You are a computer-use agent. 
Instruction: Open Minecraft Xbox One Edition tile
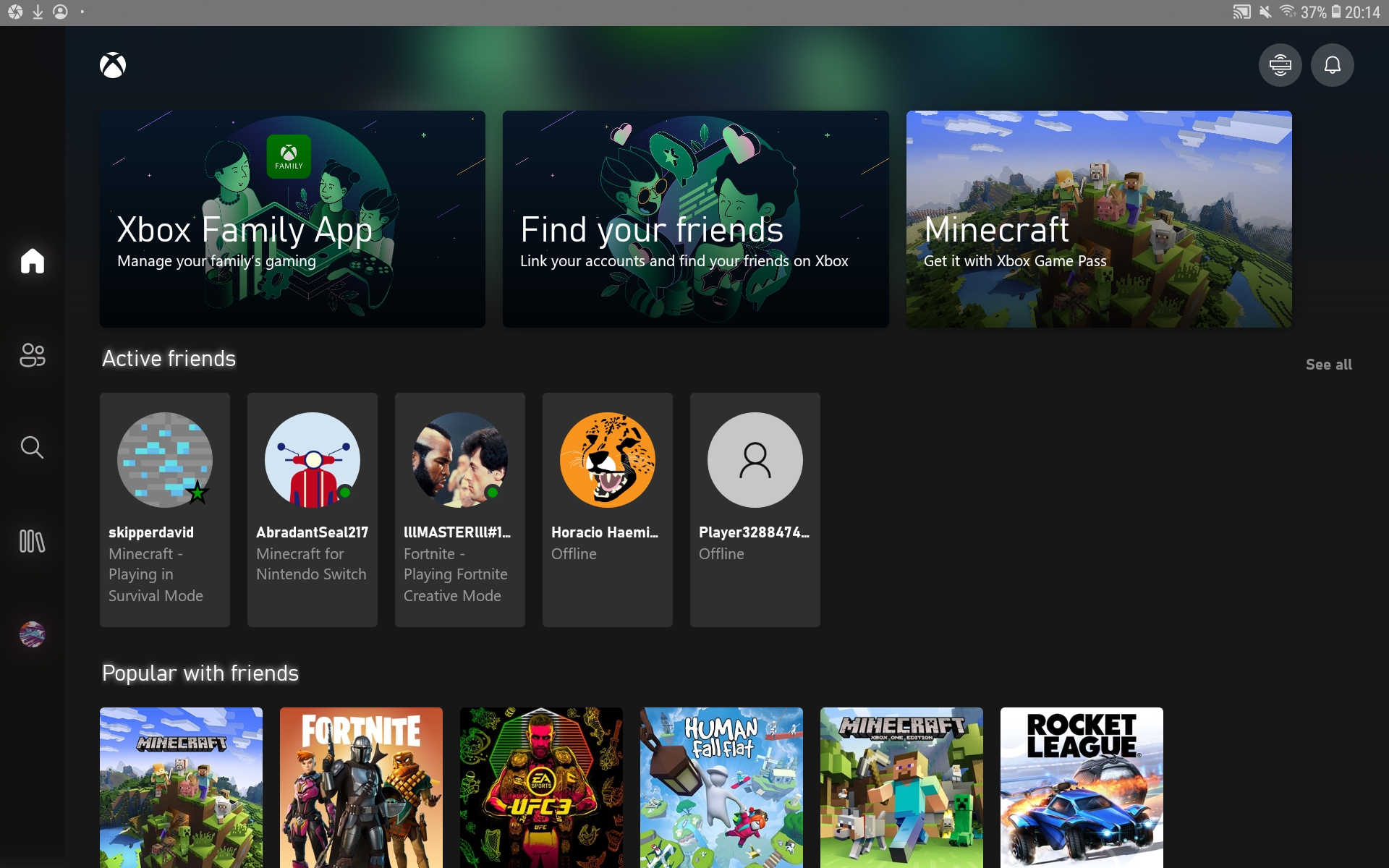(901, 788)
